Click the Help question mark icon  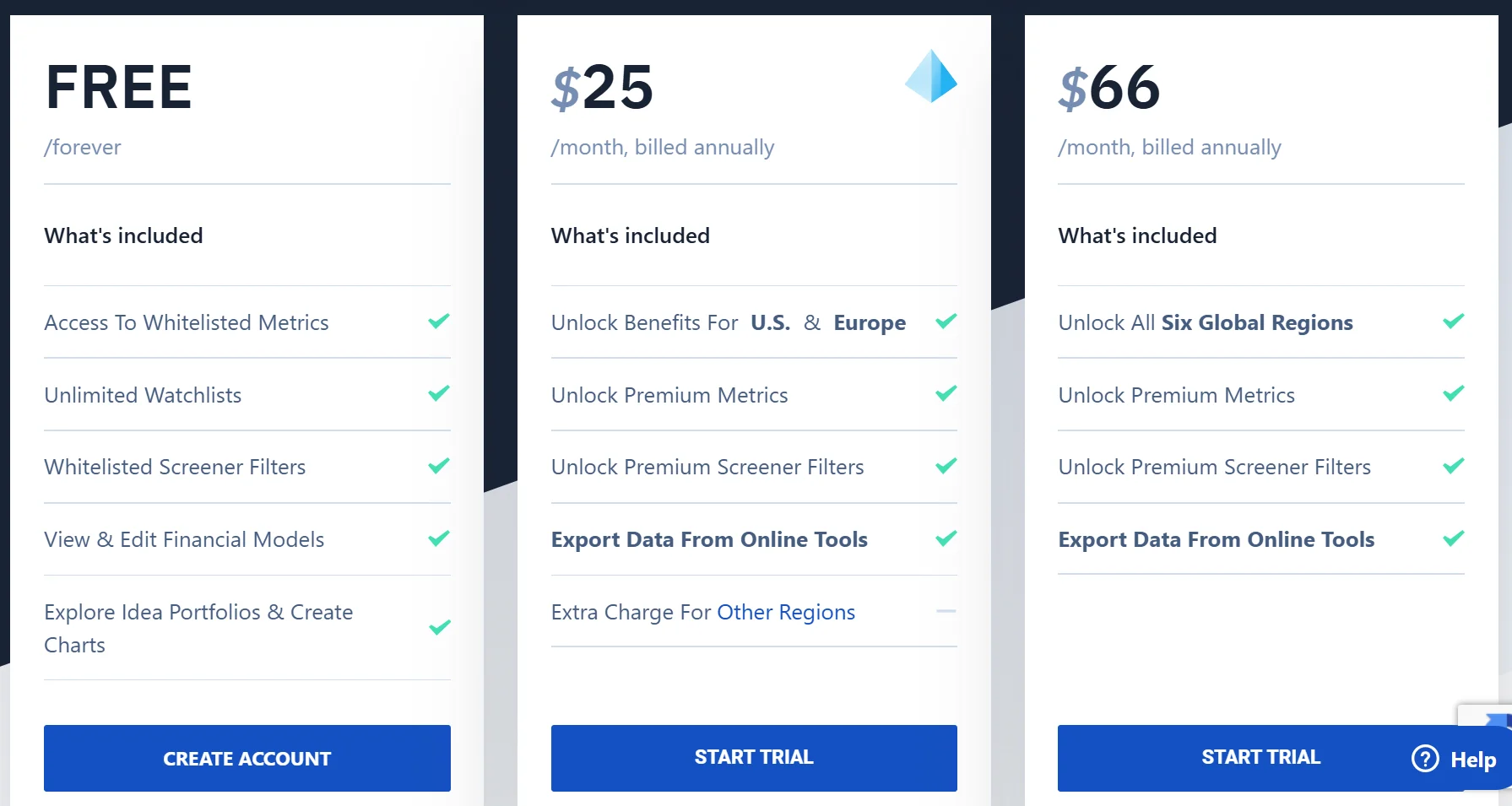[1425, 759]
